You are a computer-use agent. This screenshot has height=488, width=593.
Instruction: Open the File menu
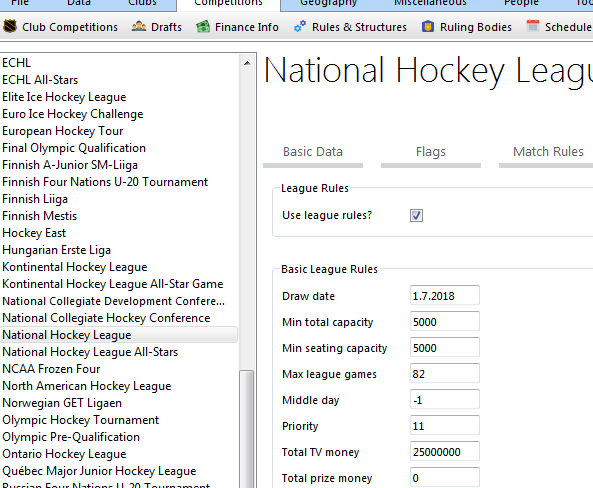(20, 3)
